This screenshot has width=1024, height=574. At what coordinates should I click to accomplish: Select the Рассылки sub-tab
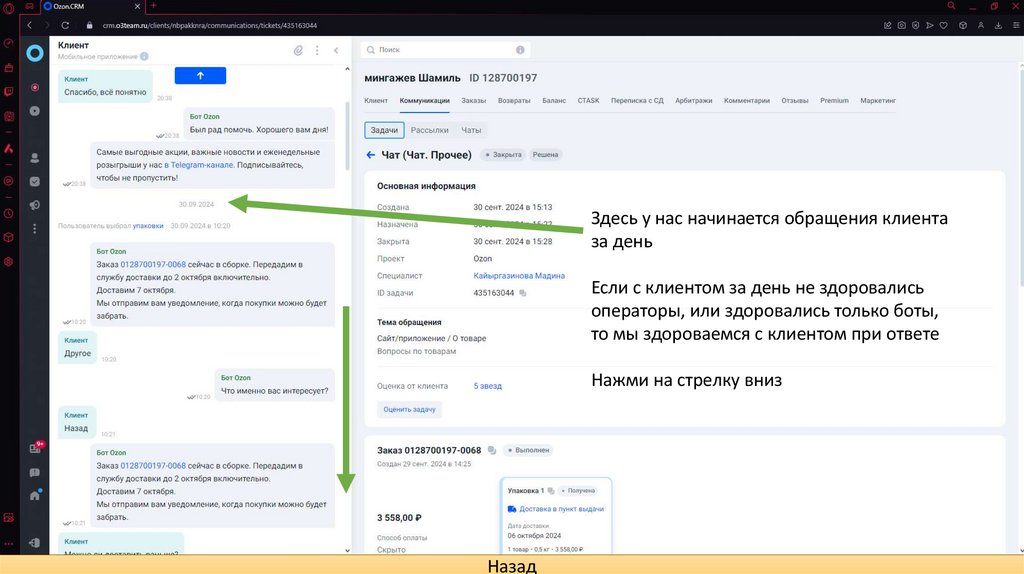tap(429, 130)
